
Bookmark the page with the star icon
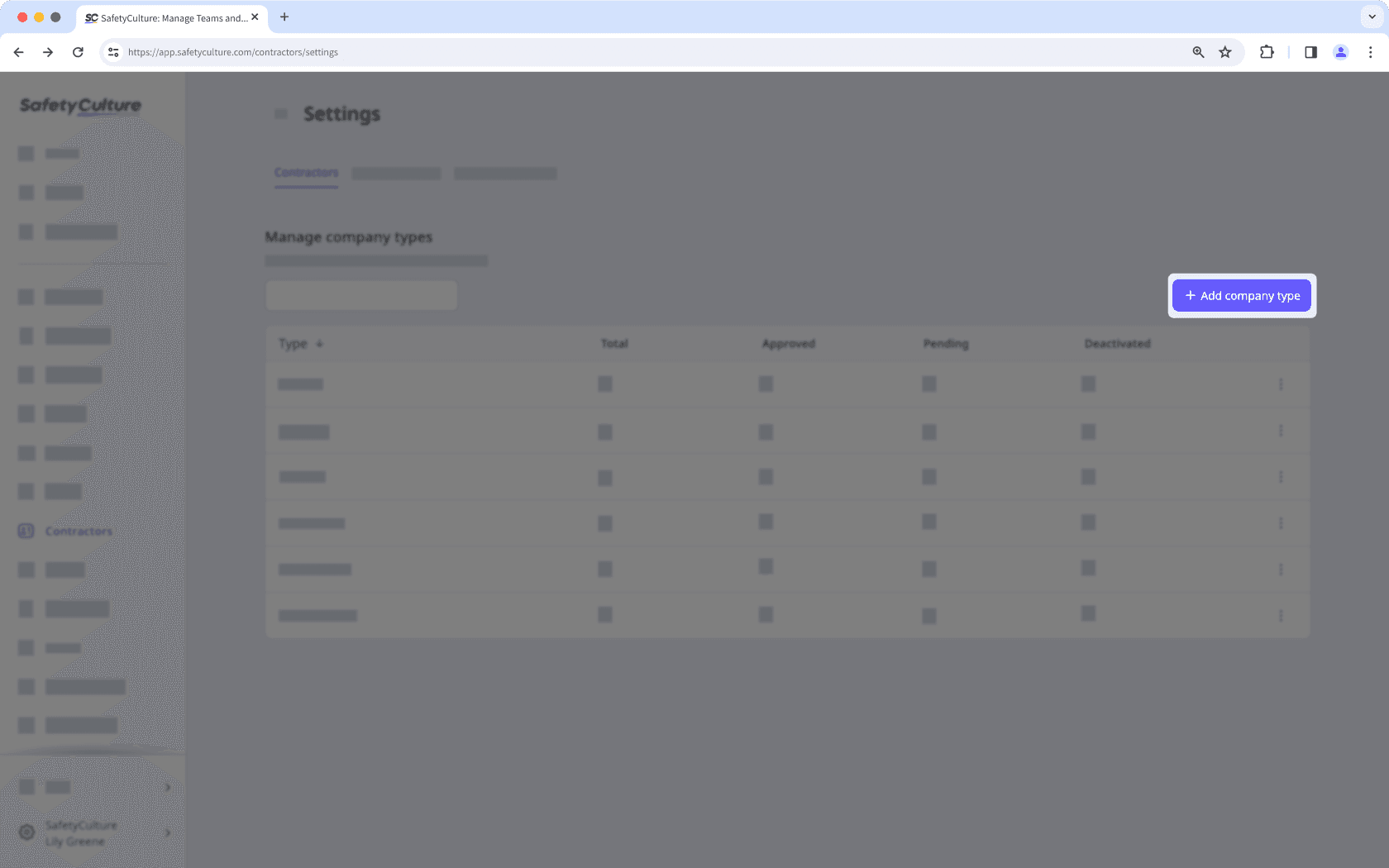click(1225, 51)
